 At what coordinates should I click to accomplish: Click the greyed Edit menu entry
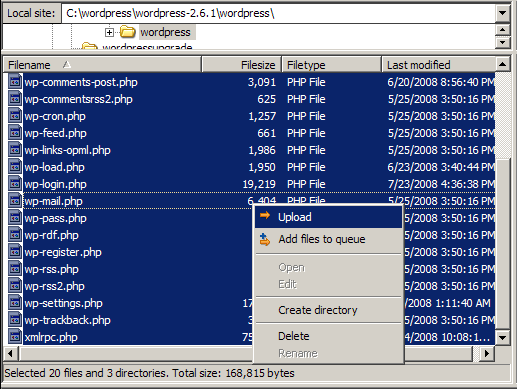(328, 284)
